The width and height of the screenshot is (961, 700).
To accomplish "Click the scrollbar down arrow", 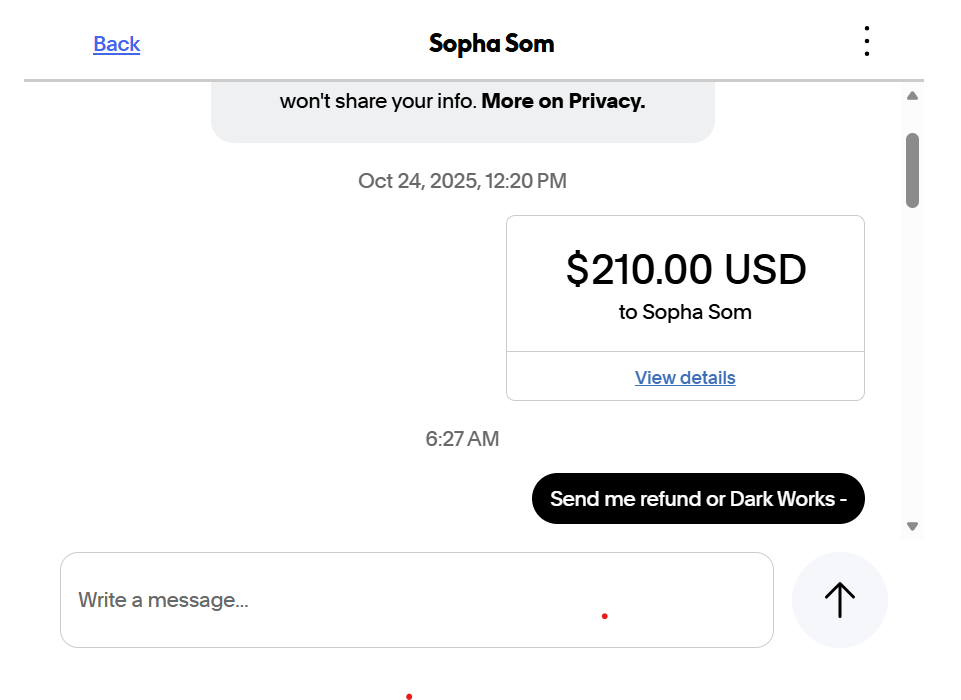I will click(911, 524).
